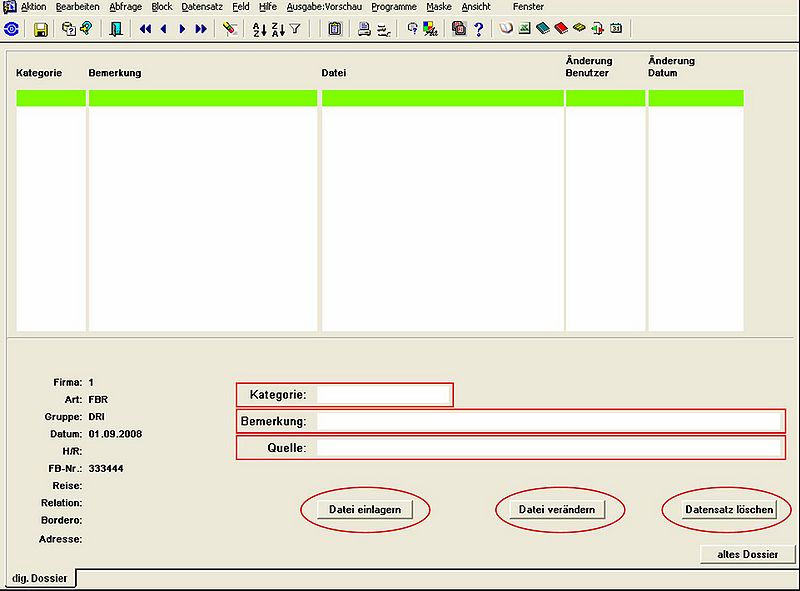Open help with the blue question mark
The image size is (800, 591).
tap(479, 29)
